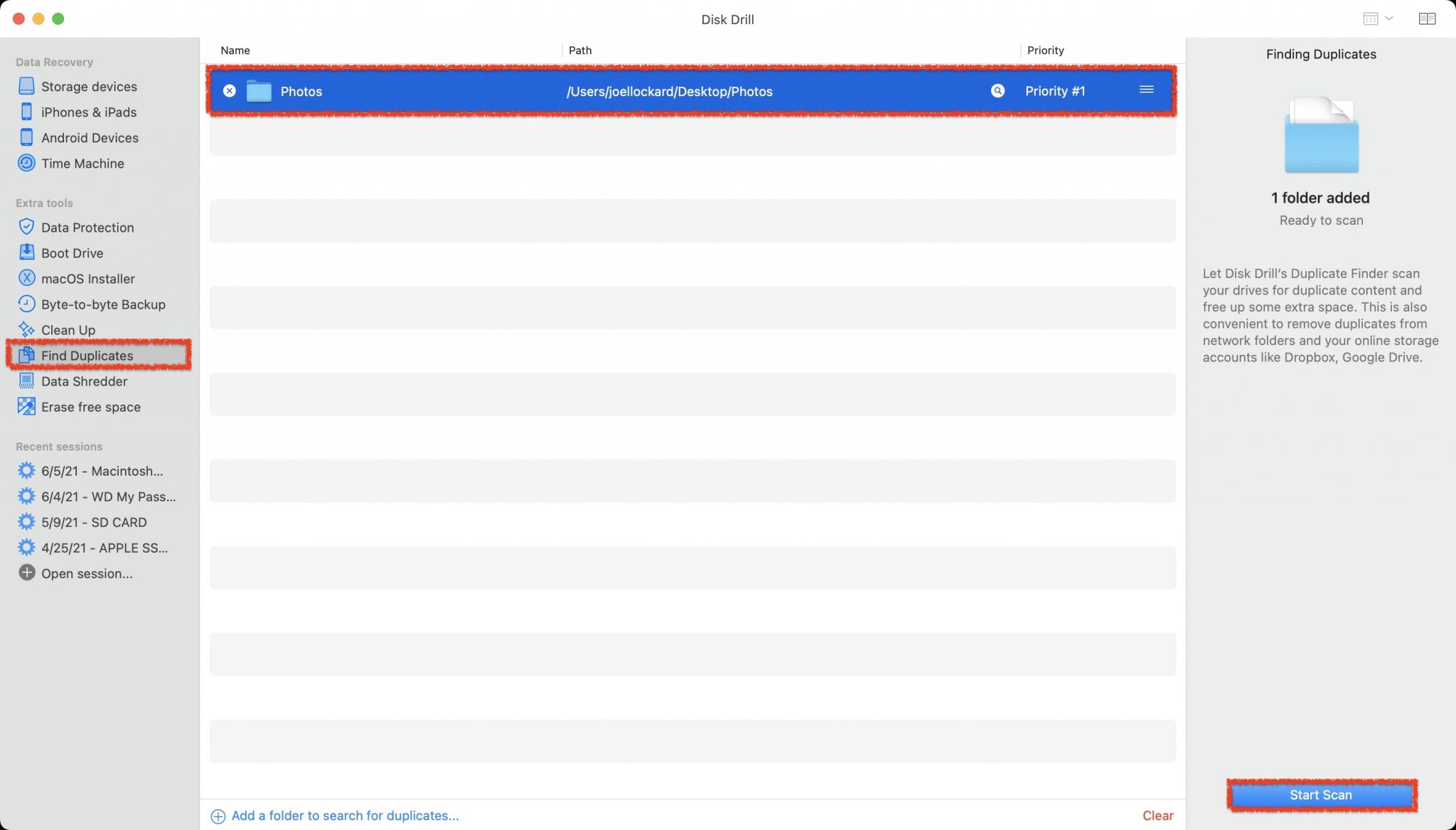Click the Boot Drive tool icon
Screen dimensions: 1456x830
[x=26, y=253]
